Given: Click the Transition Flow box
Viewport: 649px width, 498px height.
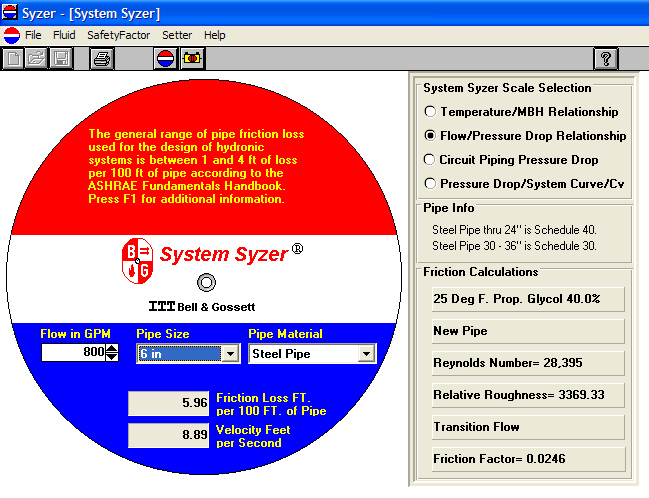Looking at the screenshot, I should (528, 427).
